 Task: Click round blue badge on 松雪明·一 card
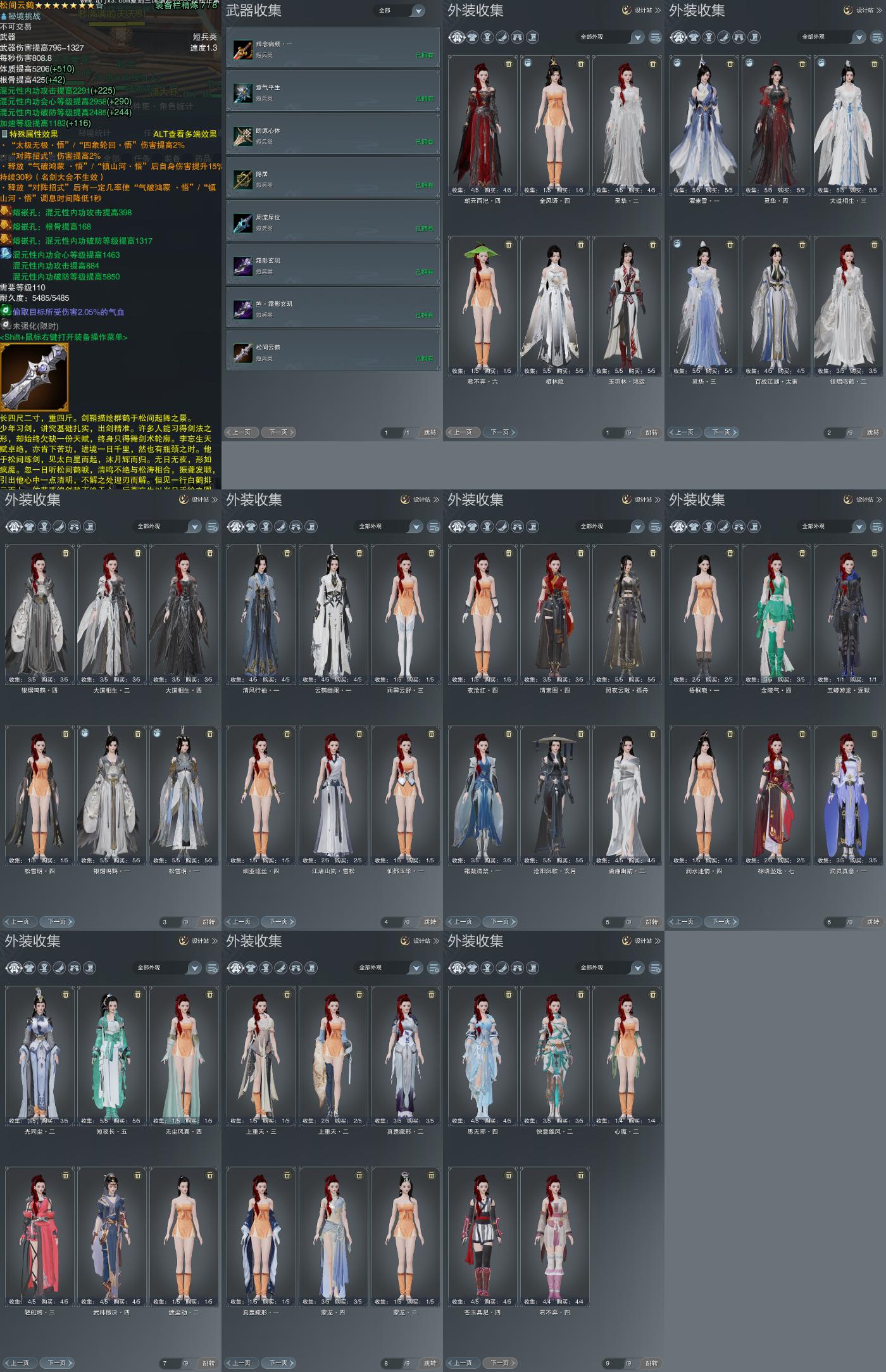(x=158, y=733)
